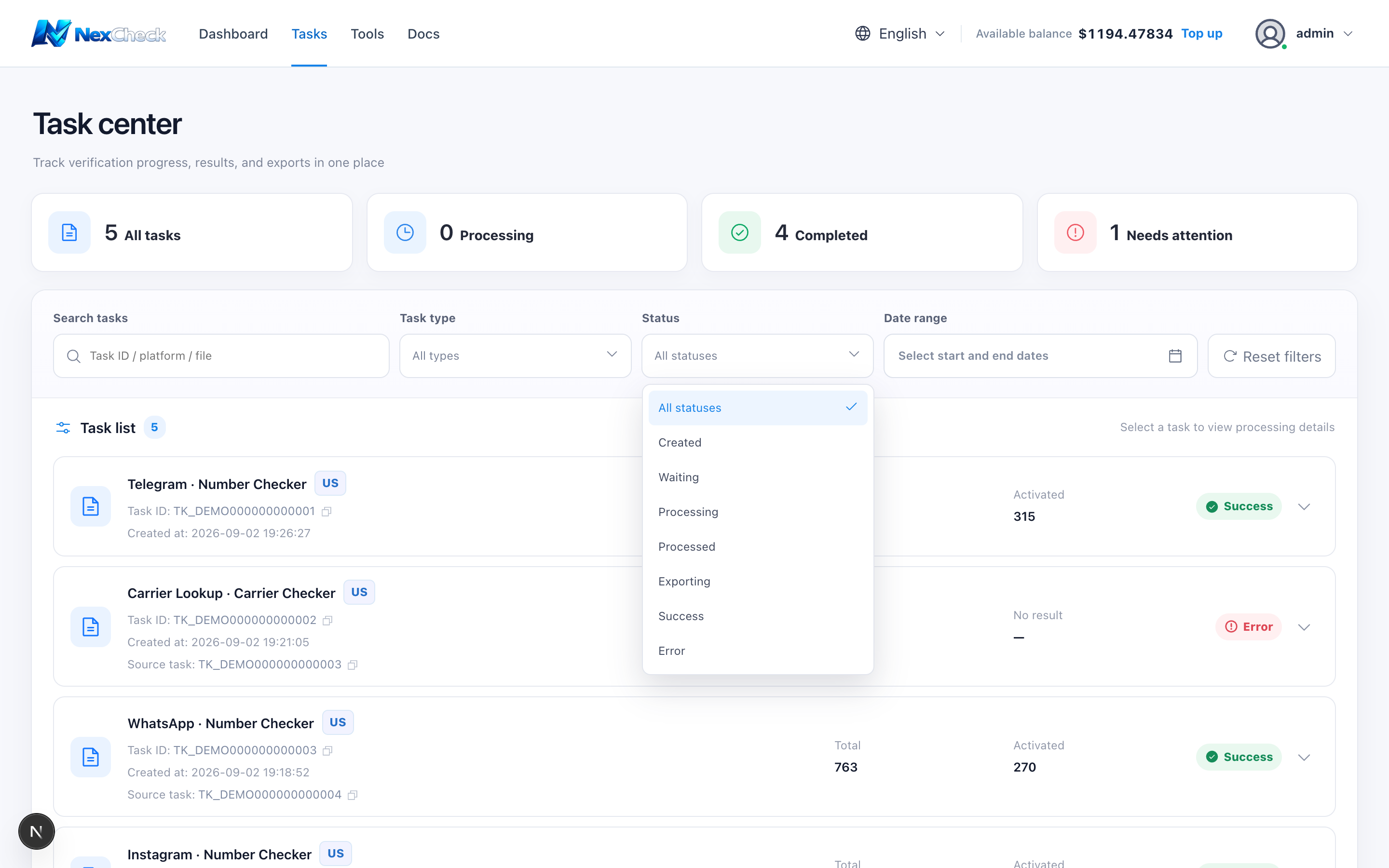
Task: Click the US tag on Instagram task
Action: tap(336, 854)
